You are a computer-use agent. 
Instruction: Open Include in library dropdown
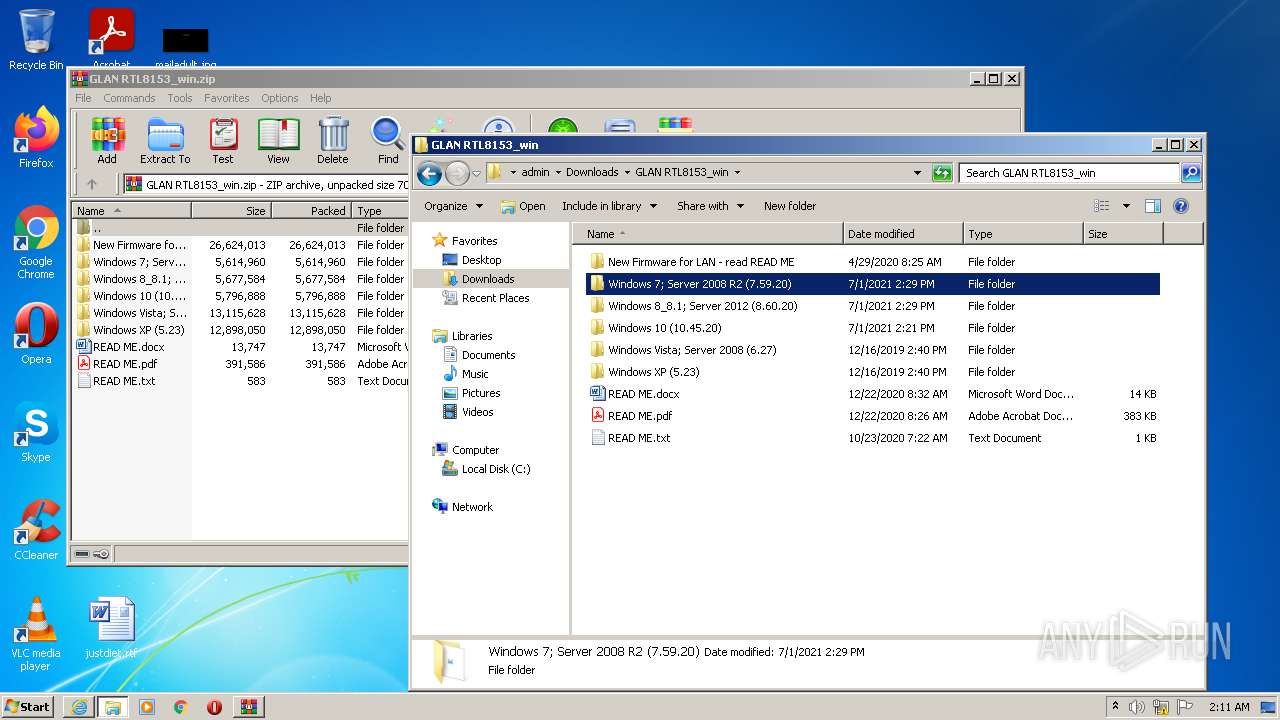tap(610, 206)
